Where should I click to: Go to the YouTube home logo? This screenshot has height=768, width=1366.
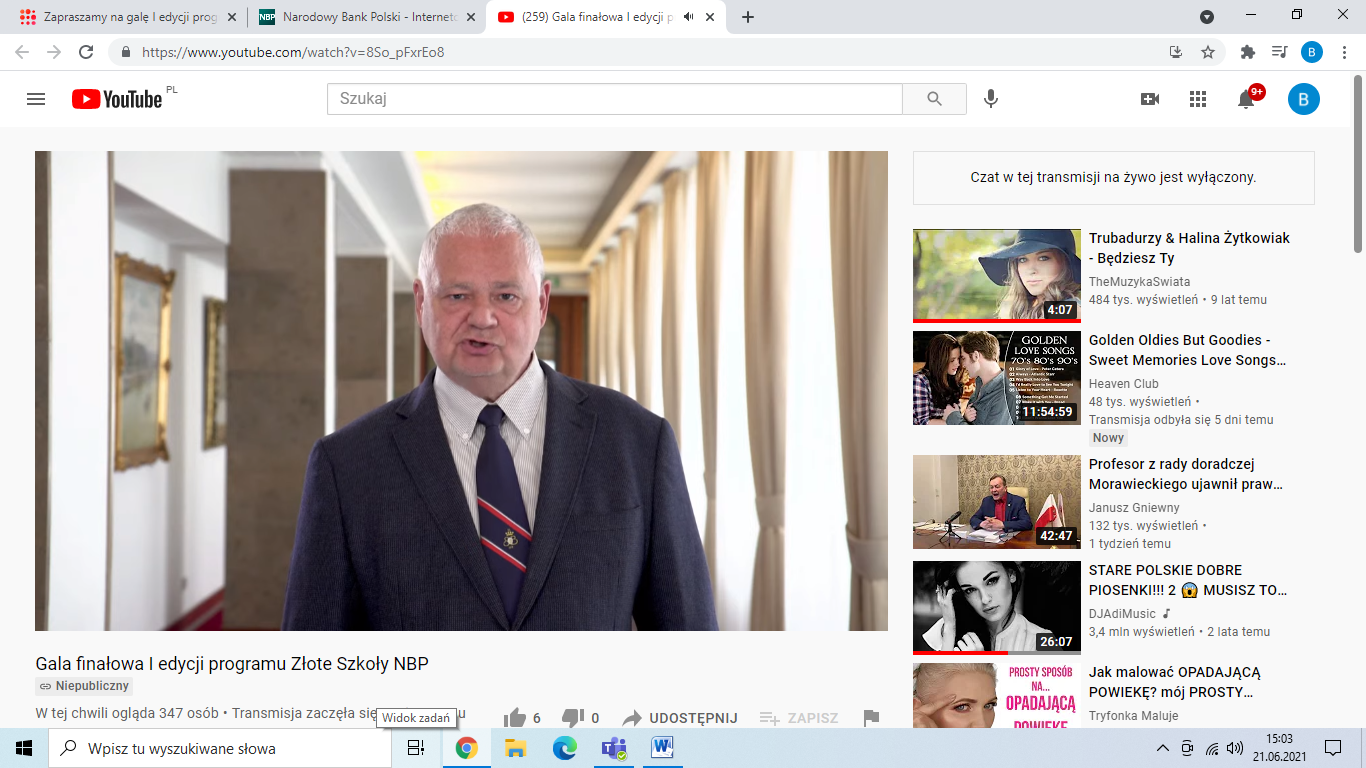117,99
